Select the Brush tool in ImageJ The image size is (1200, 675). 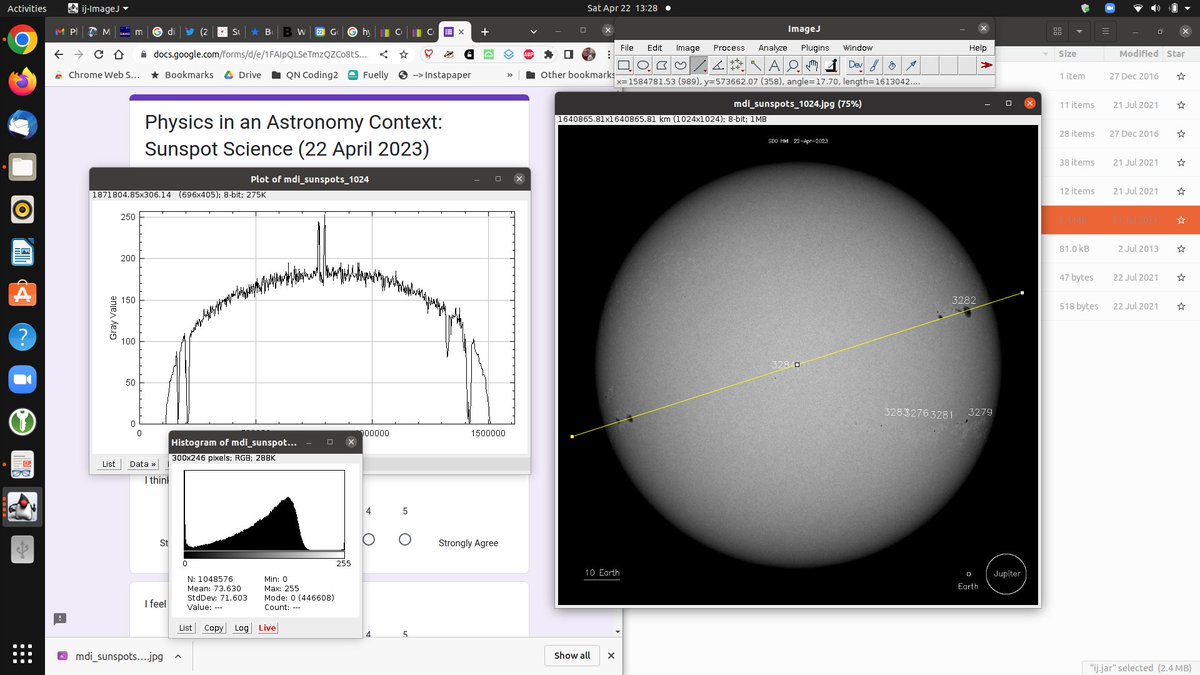click(x=874, y=65)
